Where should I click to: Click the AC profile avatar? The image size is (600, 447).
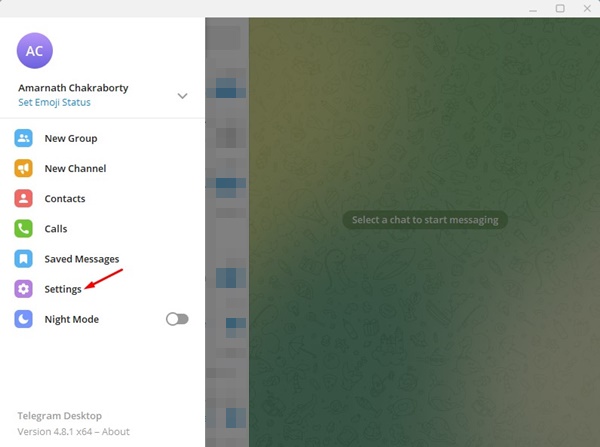click(x=34, y=51)
